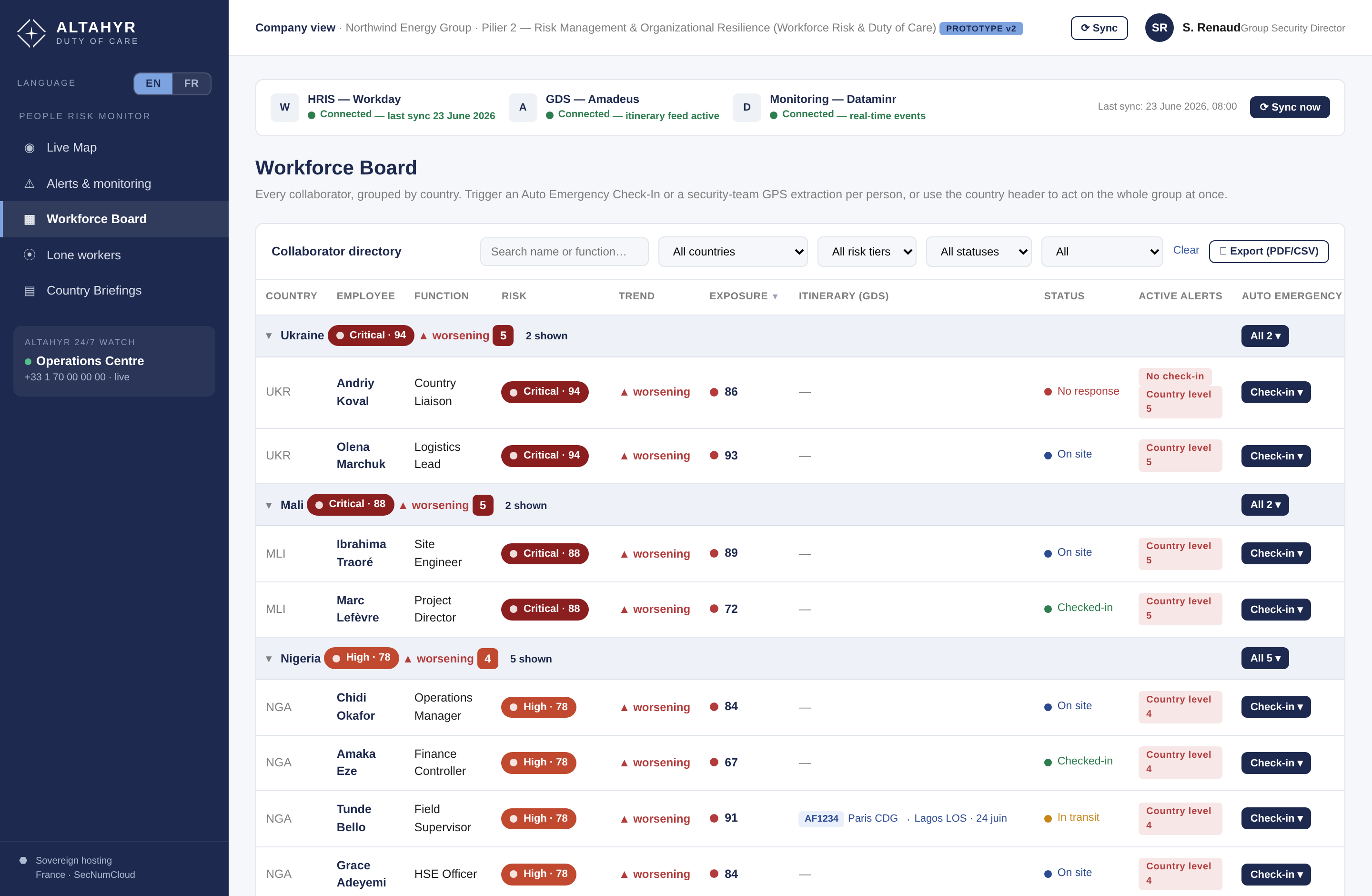Click the PROTOTYPE v2 badge
The image size is (1372, 896).
980,28
